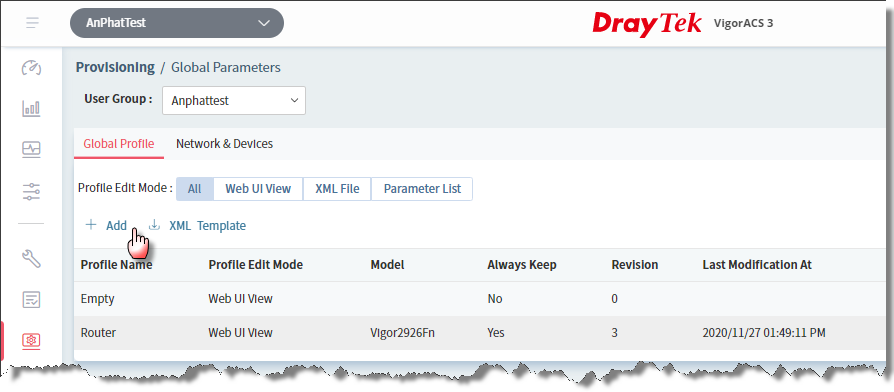Select the All profile edit mode
This screenshot has width=894, height=392.
click(x=194, y=189)
